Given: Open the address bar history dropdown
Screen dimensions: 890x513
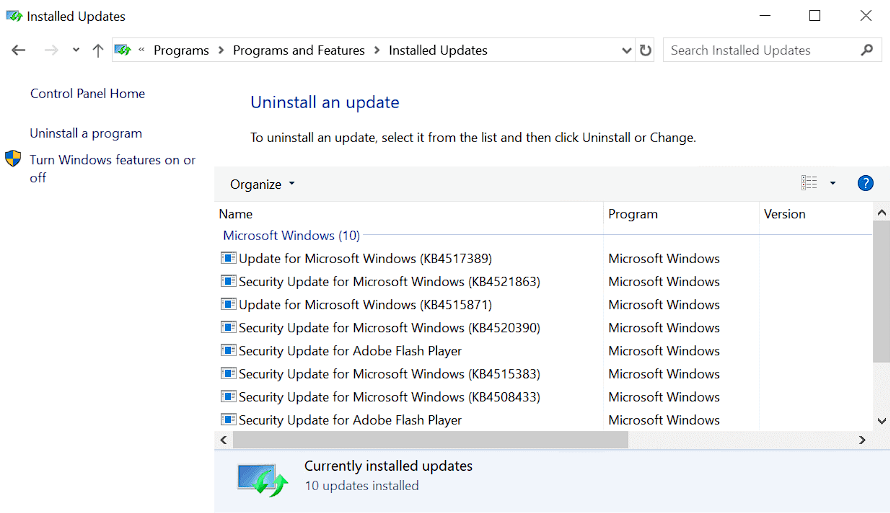Looking at the screenshot, I should tap(626, 50).
